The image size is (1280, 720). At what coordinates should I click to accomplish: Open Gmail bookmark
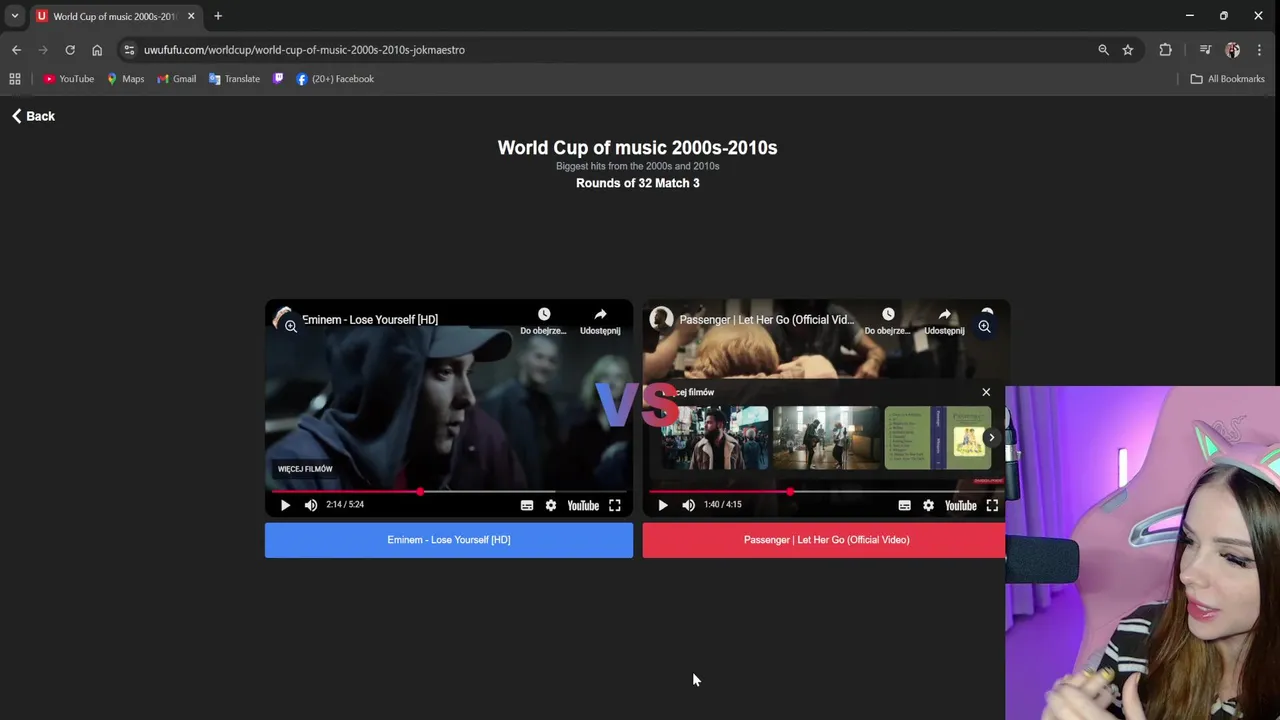tap(177, 79)
